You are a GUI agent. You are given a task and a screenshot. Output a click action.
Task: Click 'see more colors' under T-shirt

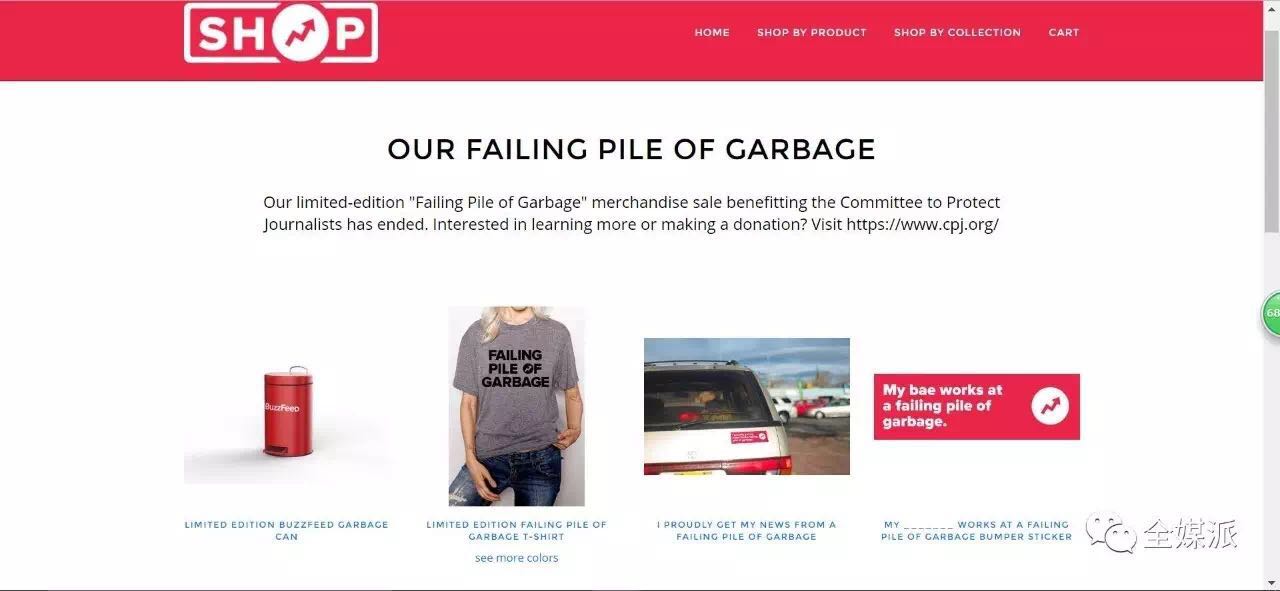pyautogui.click(x=516, y=558)
